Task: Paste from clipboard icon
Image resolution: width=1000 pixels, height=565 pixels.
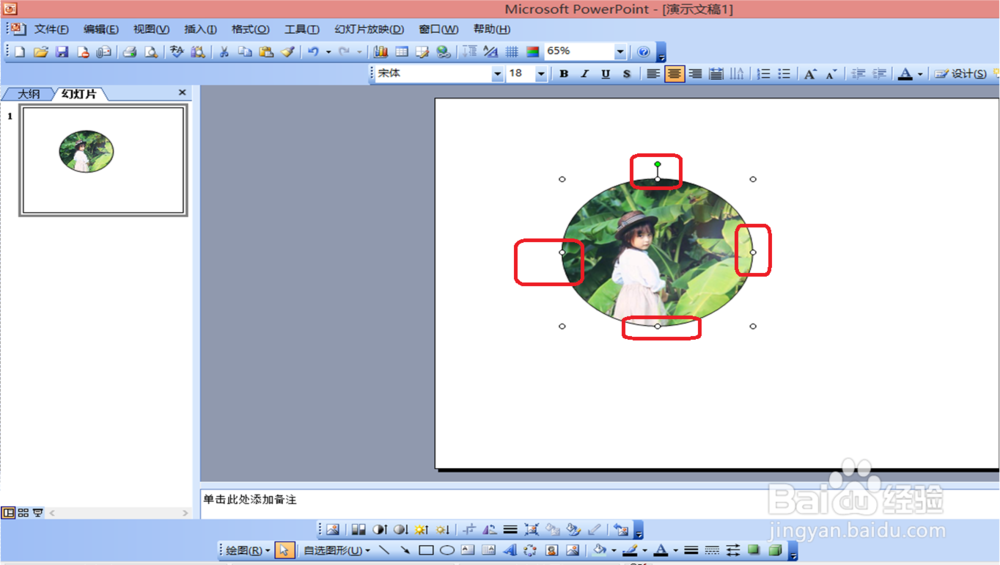Action: pyautogui.click(x=267, y=52)
